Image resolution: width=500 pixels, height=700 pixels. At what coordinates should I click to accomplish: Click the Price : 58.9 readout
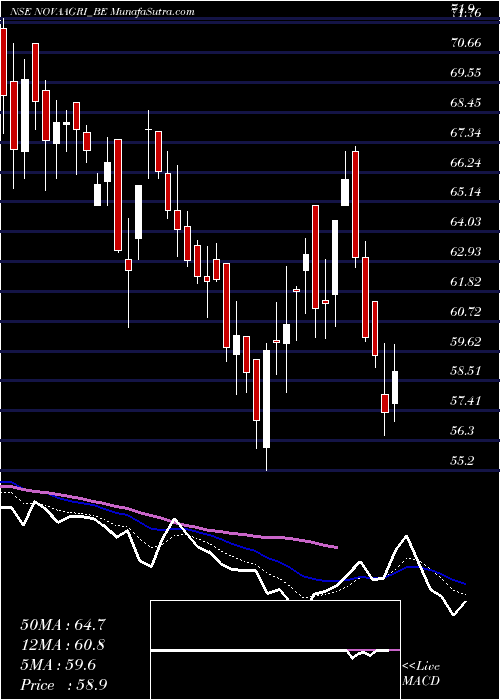[63, 685]
